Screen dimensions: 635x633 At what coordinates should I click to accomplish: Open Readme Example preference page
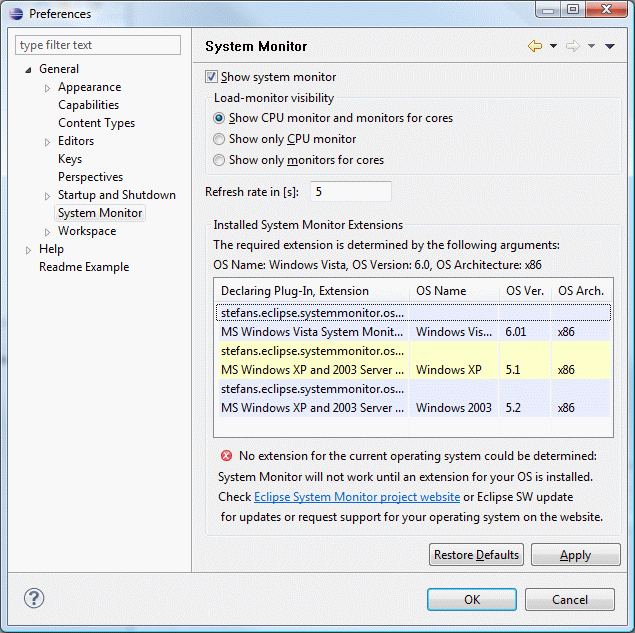tap(84, 267)
